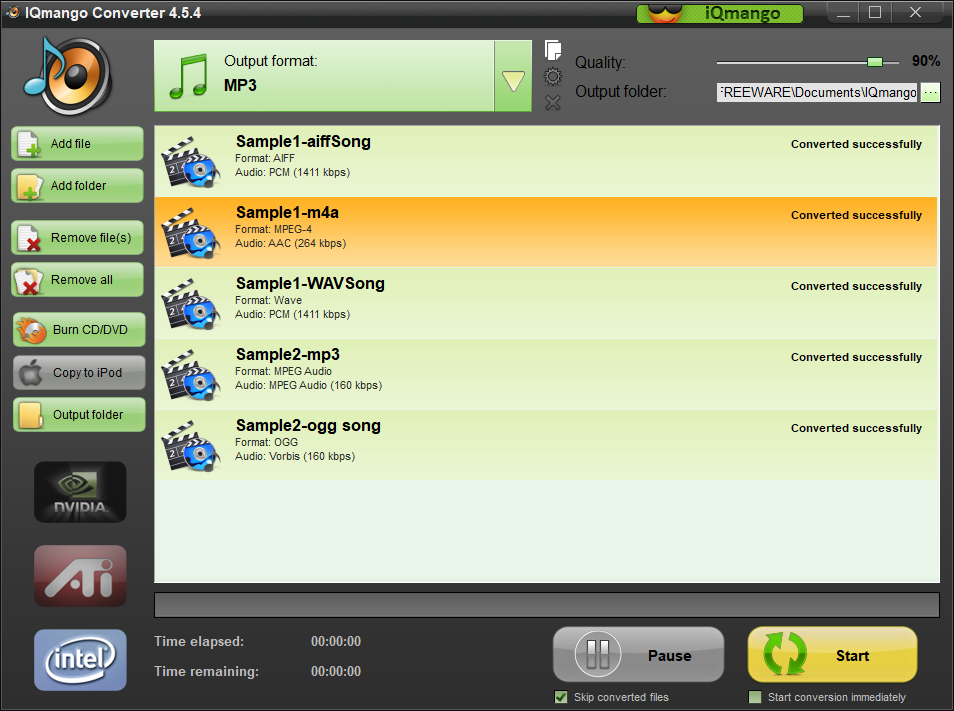Image resolution: width=954 pixels, height=711 pixels.
Task: Open format settings via gear icon
Action: click(x=552, y=77)
